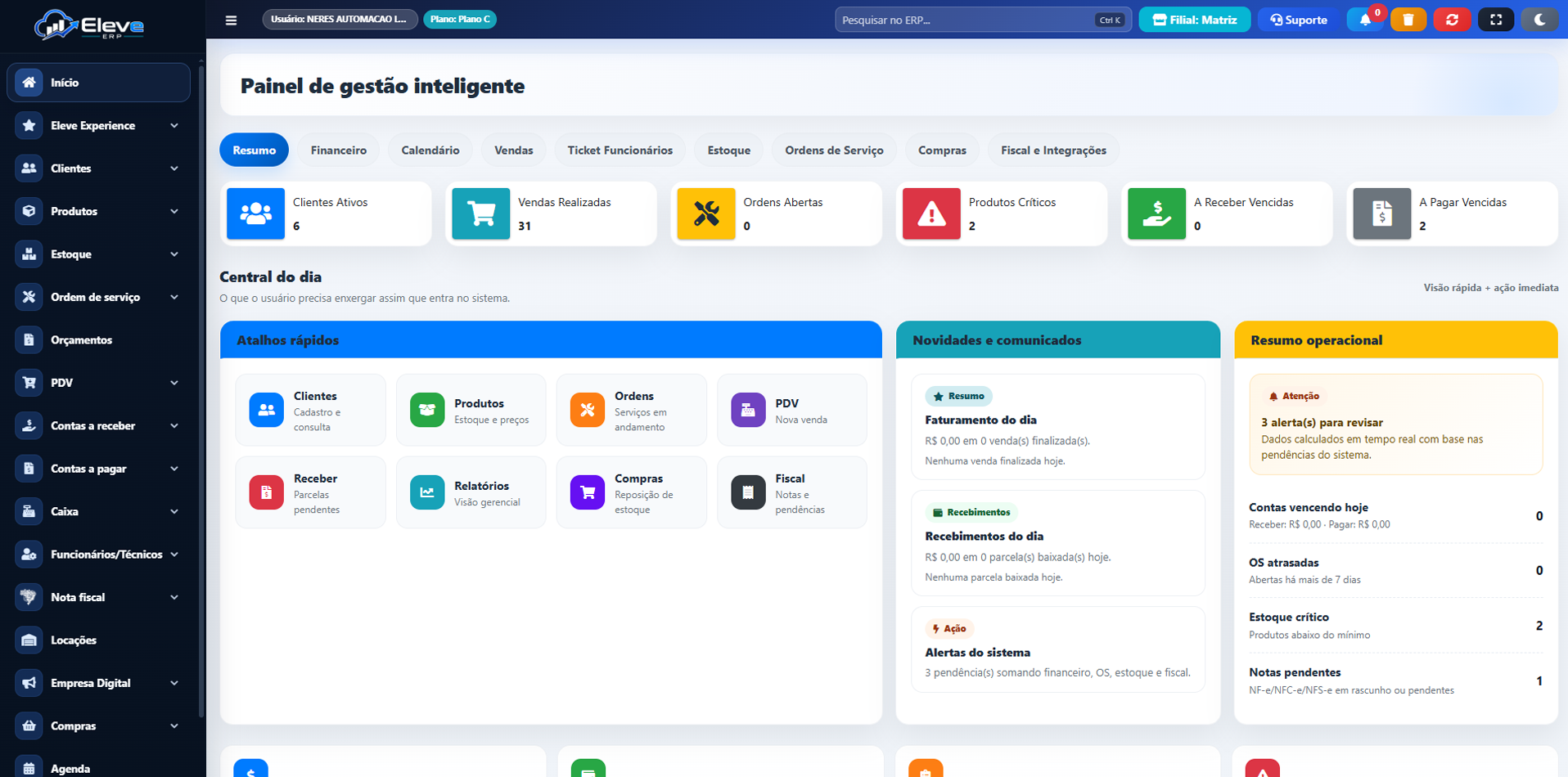Switch to the Financeiro tab
Image resolution: width=1568 pixels, height=777 pixels.
[339, 150]
